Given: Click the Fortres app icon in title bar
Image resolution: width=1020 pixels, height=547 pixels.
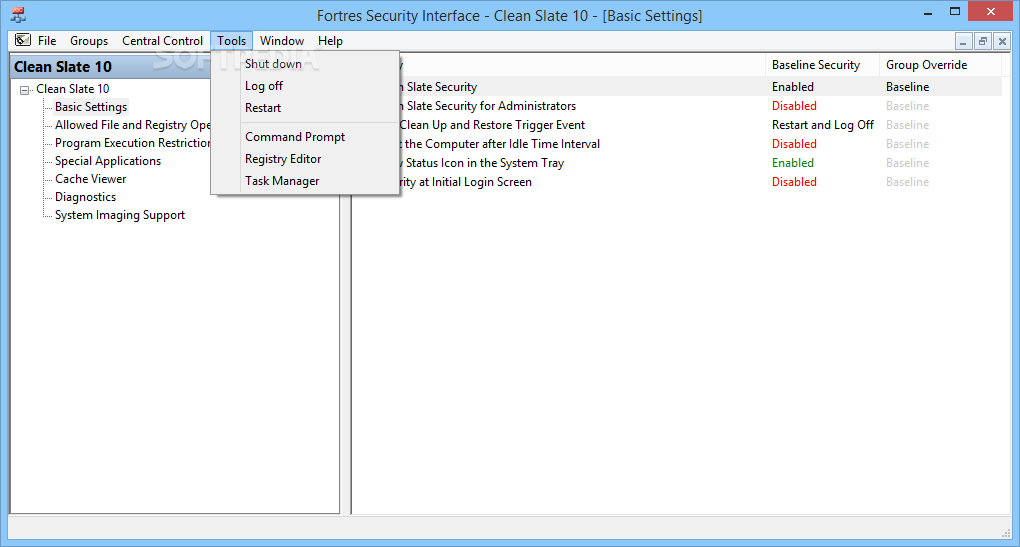Looking at the screenshot, I should coord(18,15).
